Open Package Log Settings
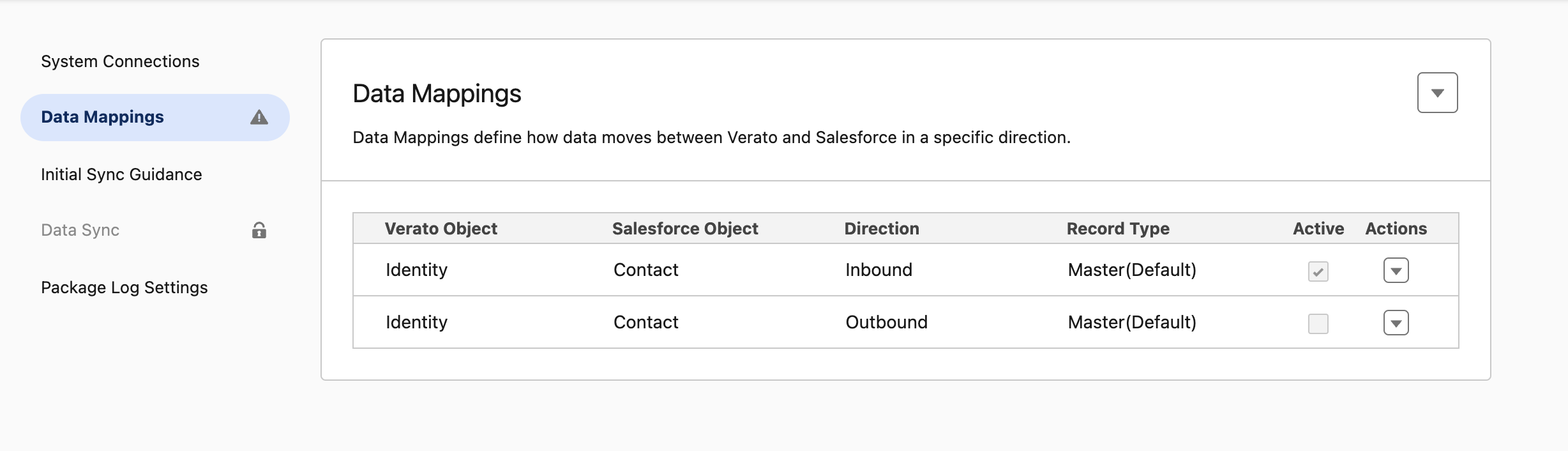Image resolution: width=1568 pixels, height=451 pixels. [124, 287]
